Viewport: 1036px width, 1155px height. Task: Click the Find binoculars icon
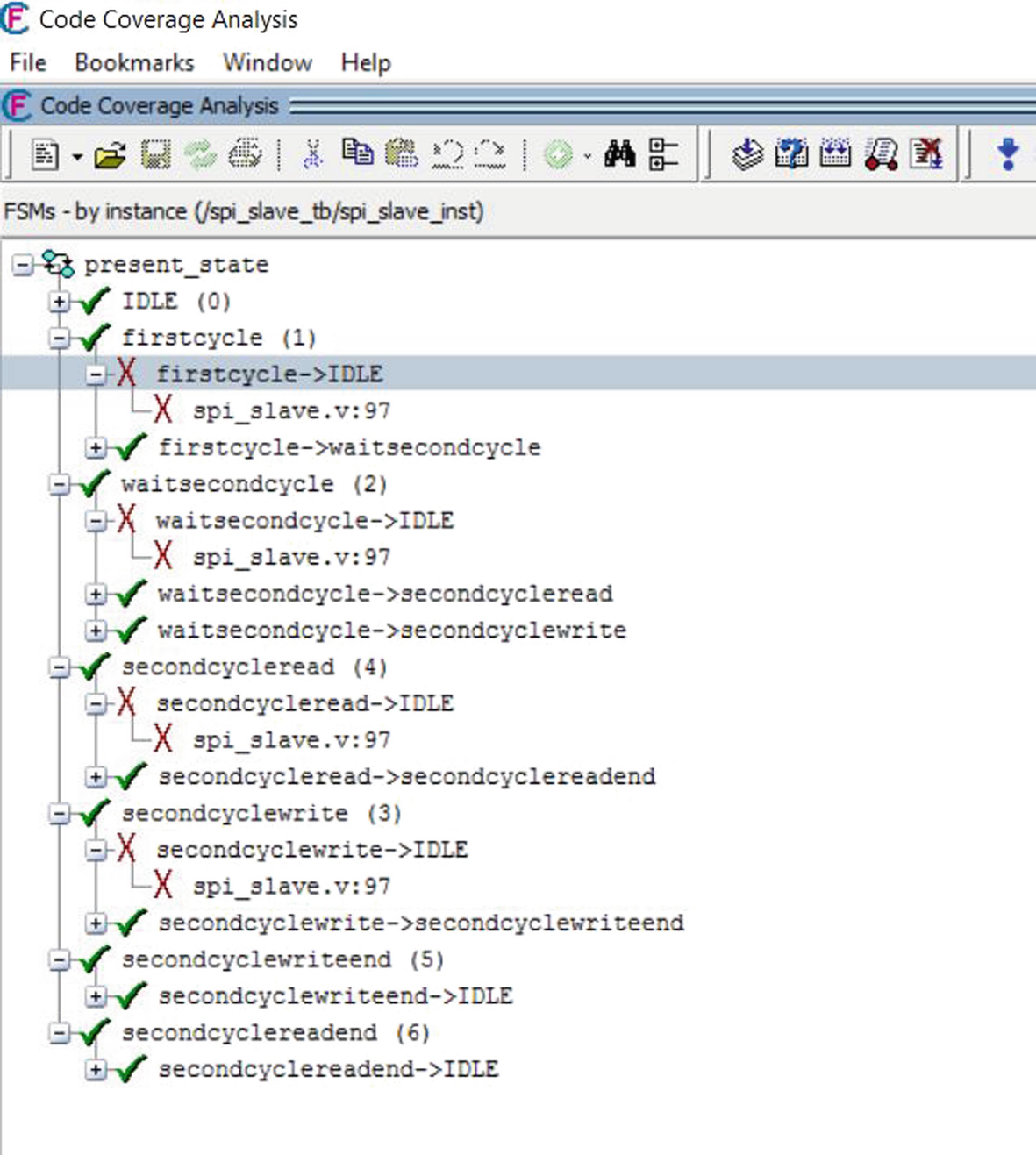(x=619, y=155)
